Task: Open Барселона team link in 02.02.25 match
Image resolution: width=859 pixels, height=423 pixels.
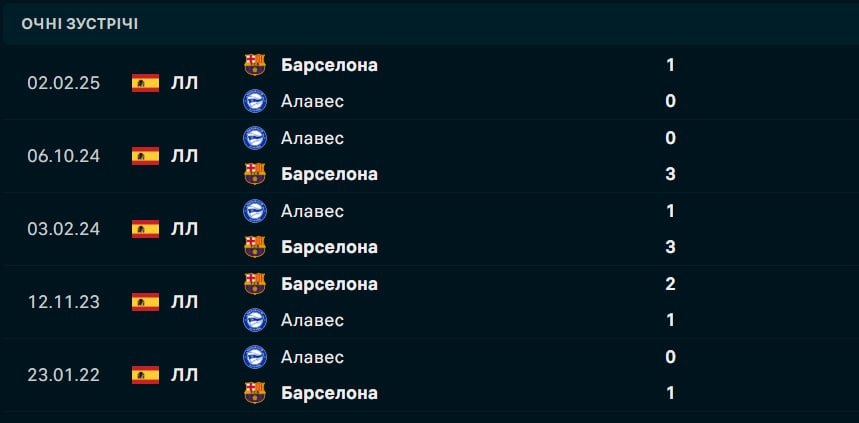Action: 329,65
